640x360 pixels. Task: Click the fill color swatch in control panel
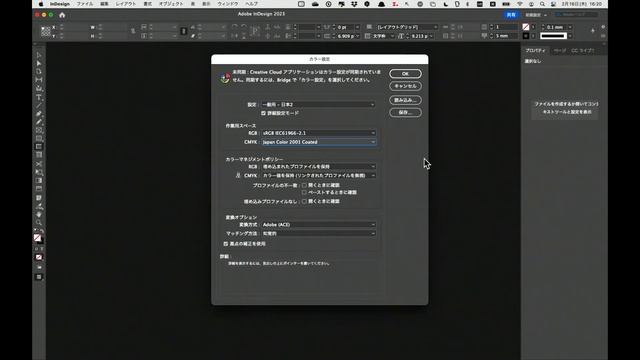tap(526, 27)
